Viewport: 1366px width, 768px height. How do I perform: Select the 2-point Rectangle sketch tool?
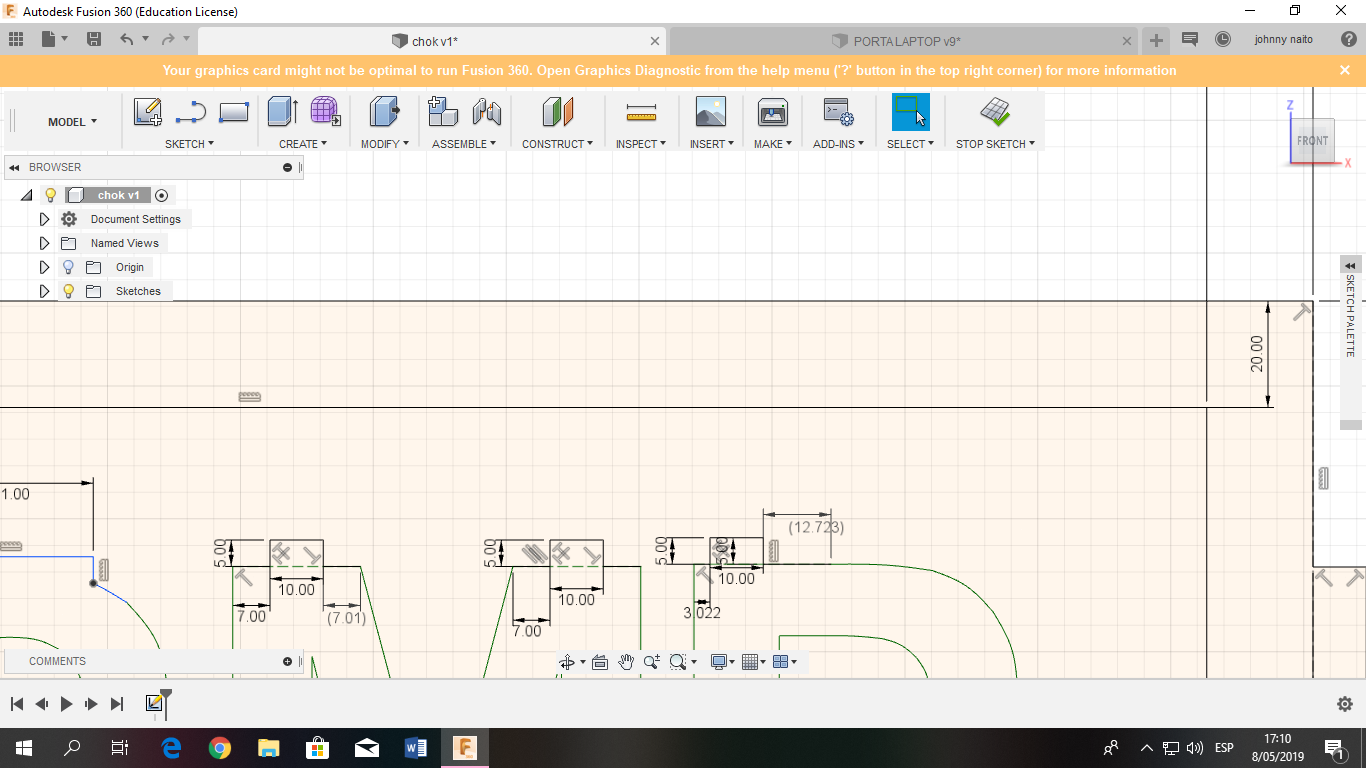[x=233, y=112]
